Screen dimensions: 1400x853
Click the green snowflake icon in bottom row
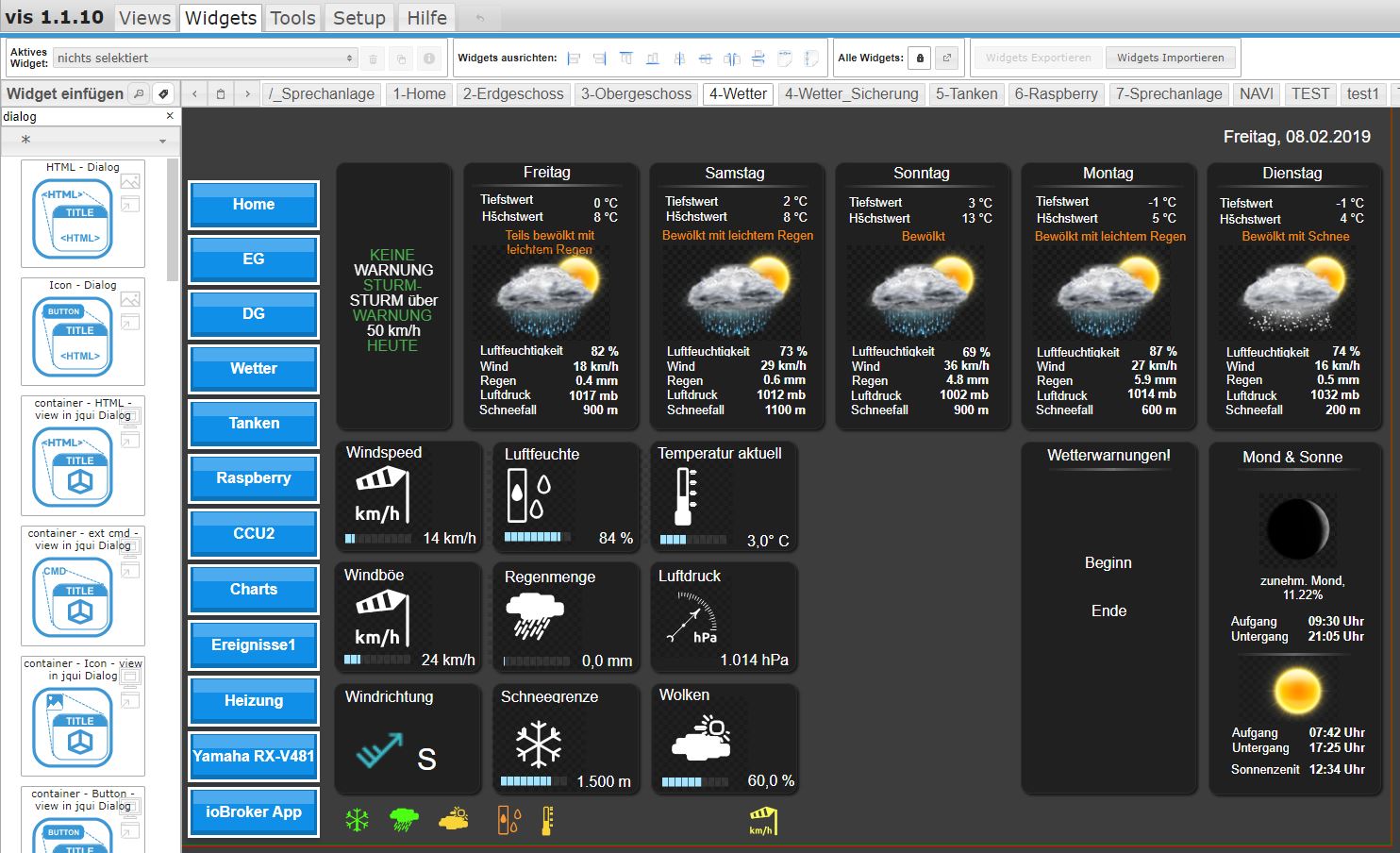pyautogui.click(x=357, y=820)
